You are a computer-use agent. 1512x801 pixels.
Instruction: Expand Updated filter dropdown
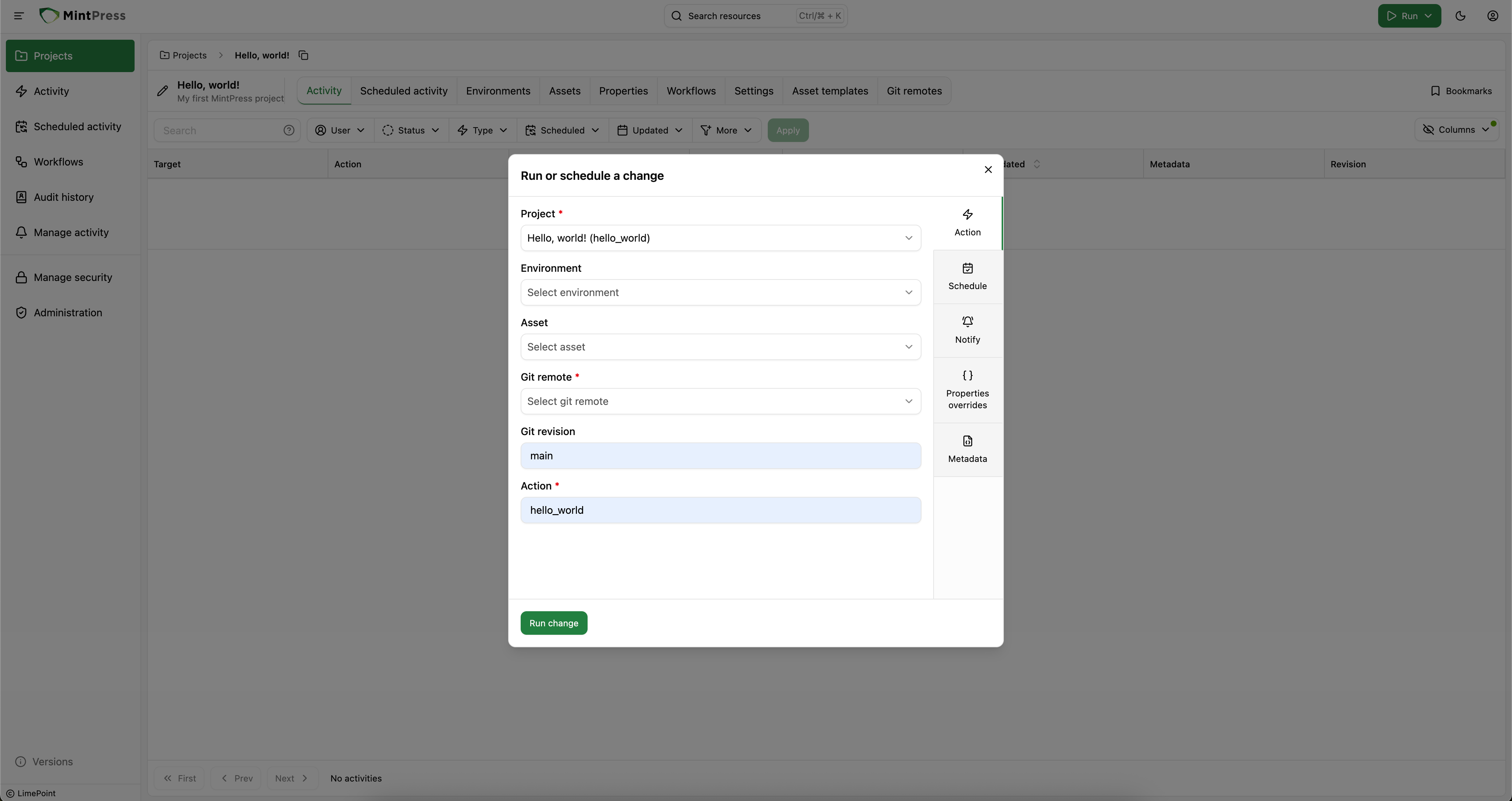tap(650, 130)
